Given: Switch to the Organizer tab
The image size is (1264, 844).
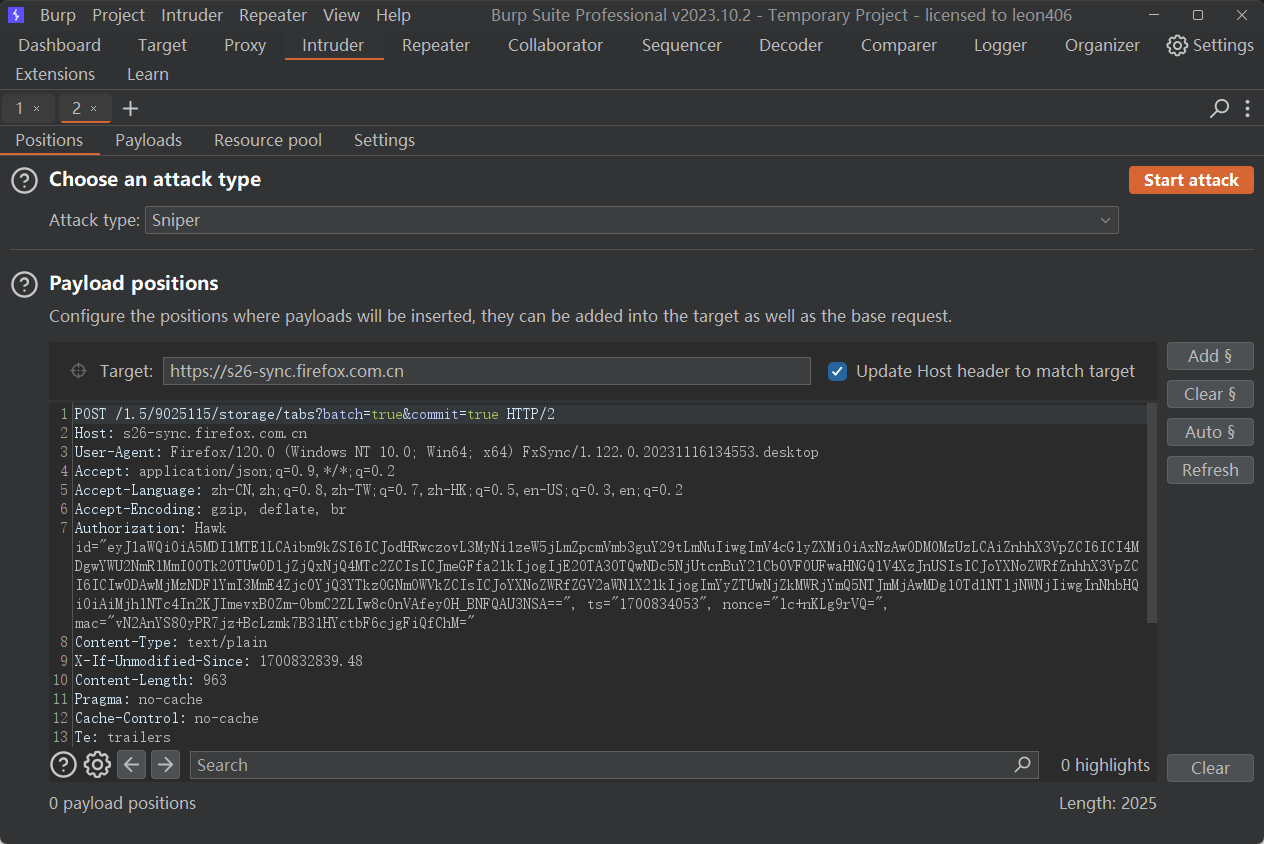Looking at the screenshot, I should [x=1102, y=45].
